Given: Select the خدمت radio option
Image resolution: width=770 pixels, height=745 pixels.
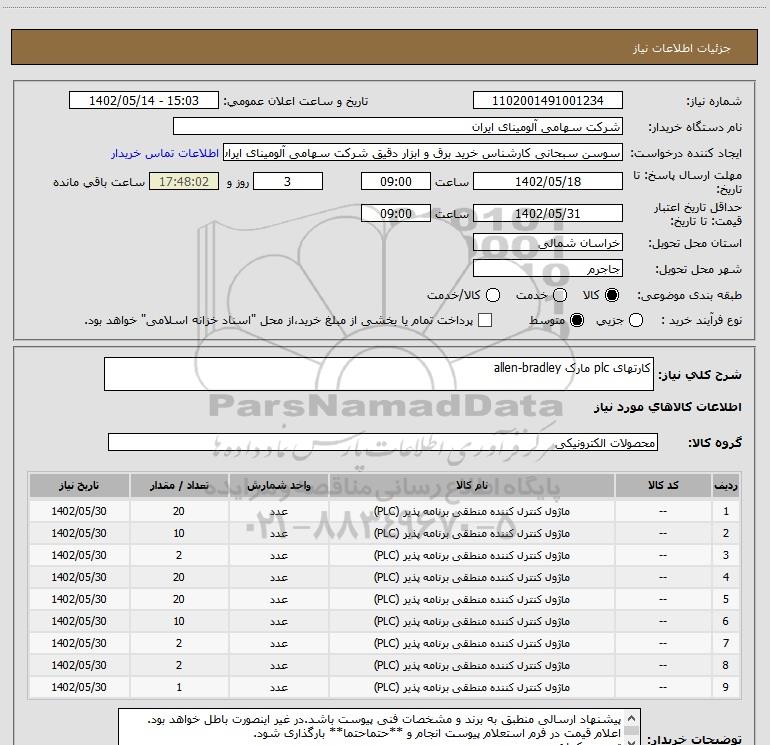Looking at the screenshot, I should coord(559,296).
